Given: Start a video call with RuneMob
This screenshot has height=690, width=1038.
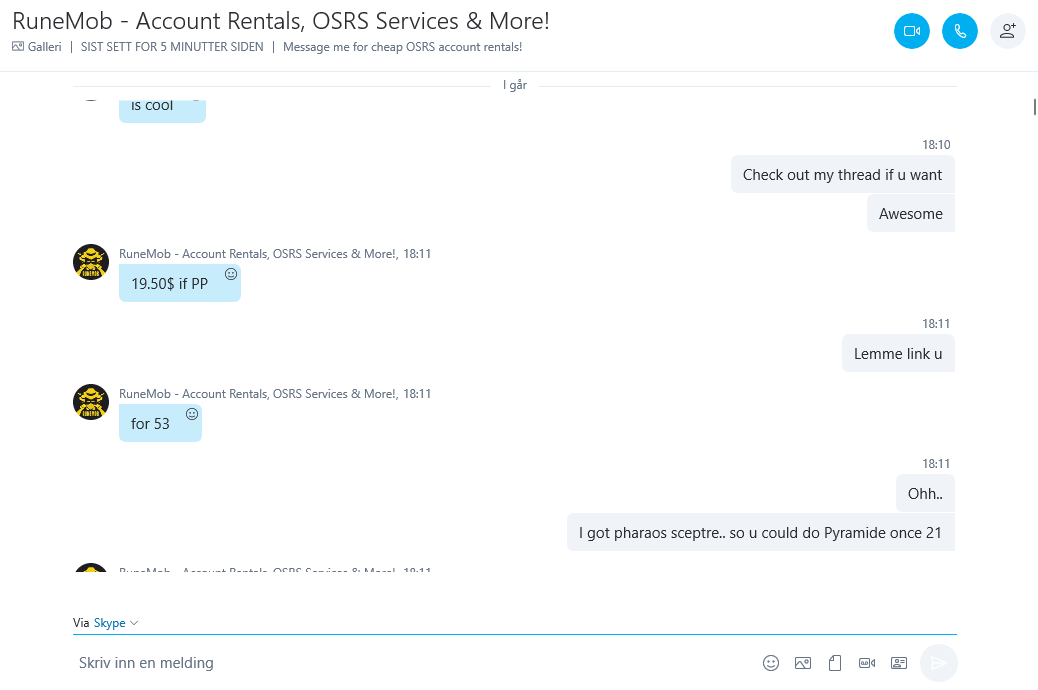Looking at the screenshot, I should [912, 31].
